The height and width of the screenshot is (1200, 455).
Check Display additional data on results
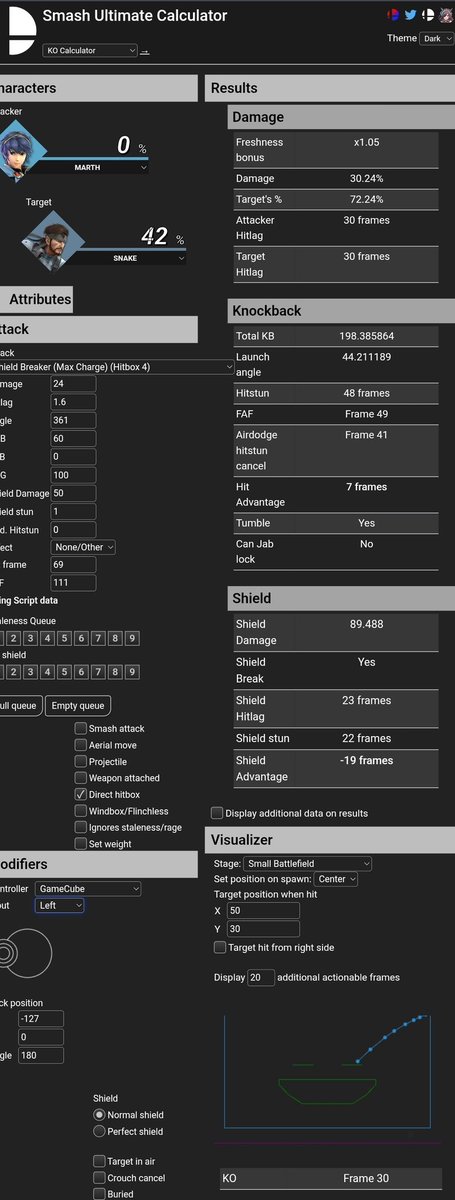tap(217, 813)
